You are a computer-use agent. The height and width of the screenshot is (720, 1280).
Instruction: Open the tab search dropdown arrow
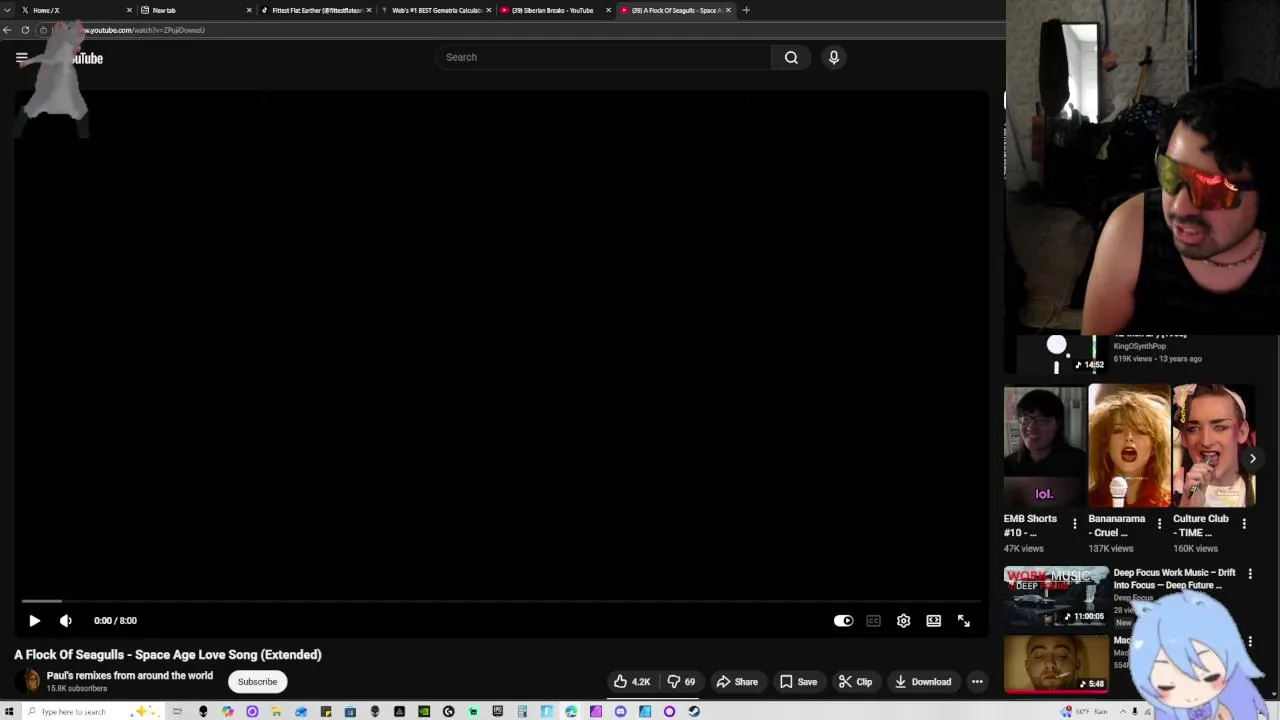click(x=7, y=10)
